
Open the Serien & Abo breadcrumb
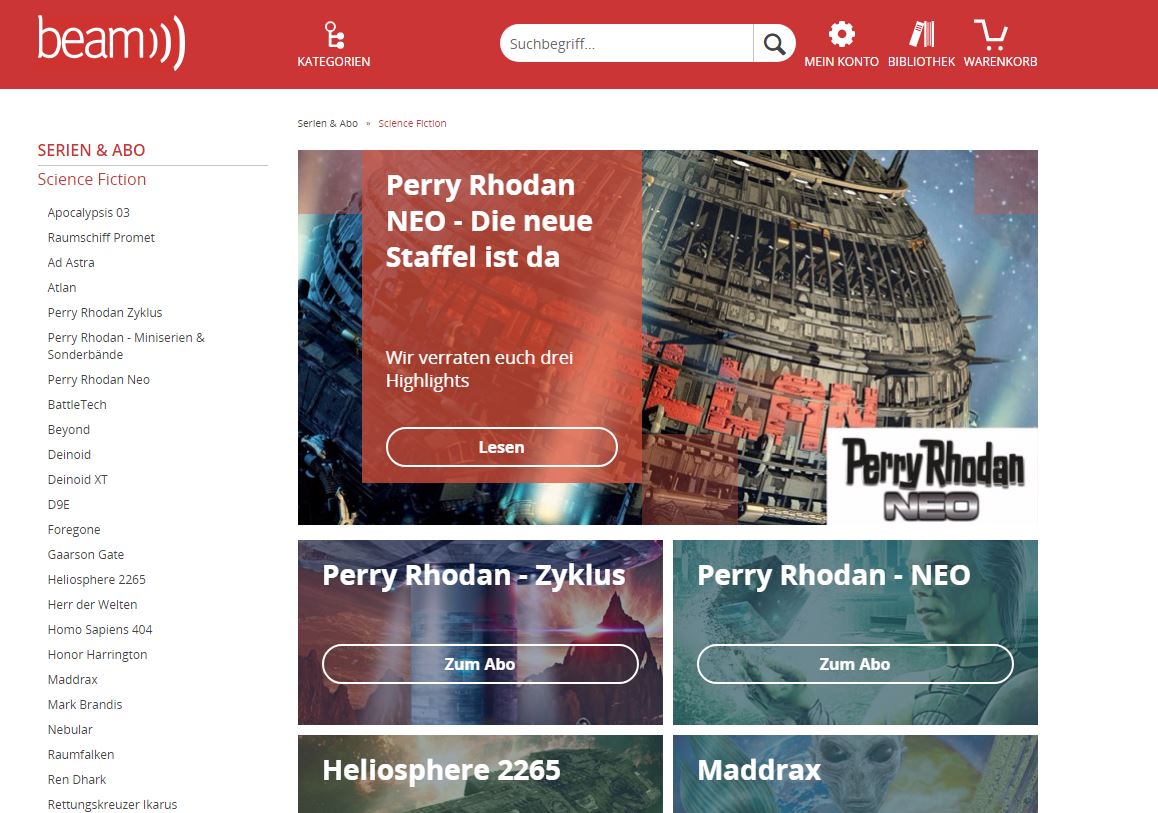(x=327, y=123)
